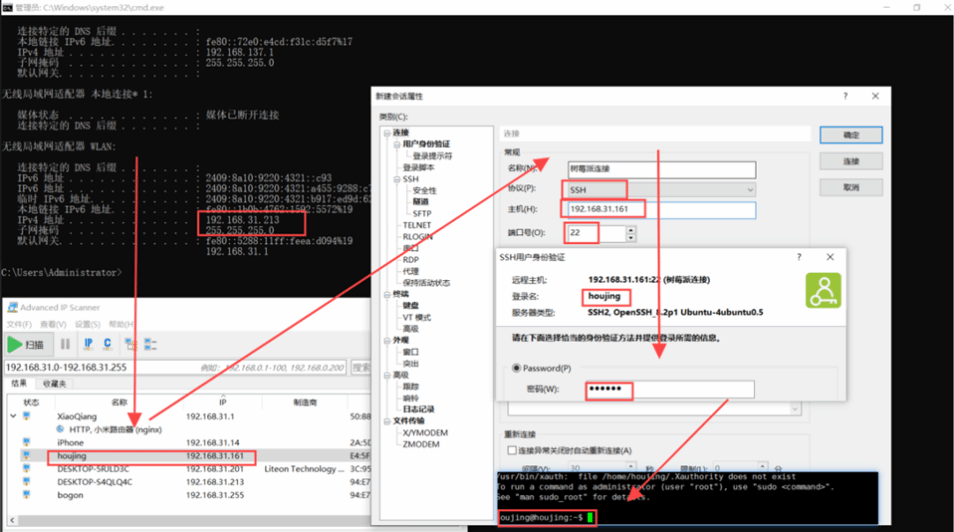Click the expand-all tree toolbar icon
The image size is (954, 532).
(132, 344)
